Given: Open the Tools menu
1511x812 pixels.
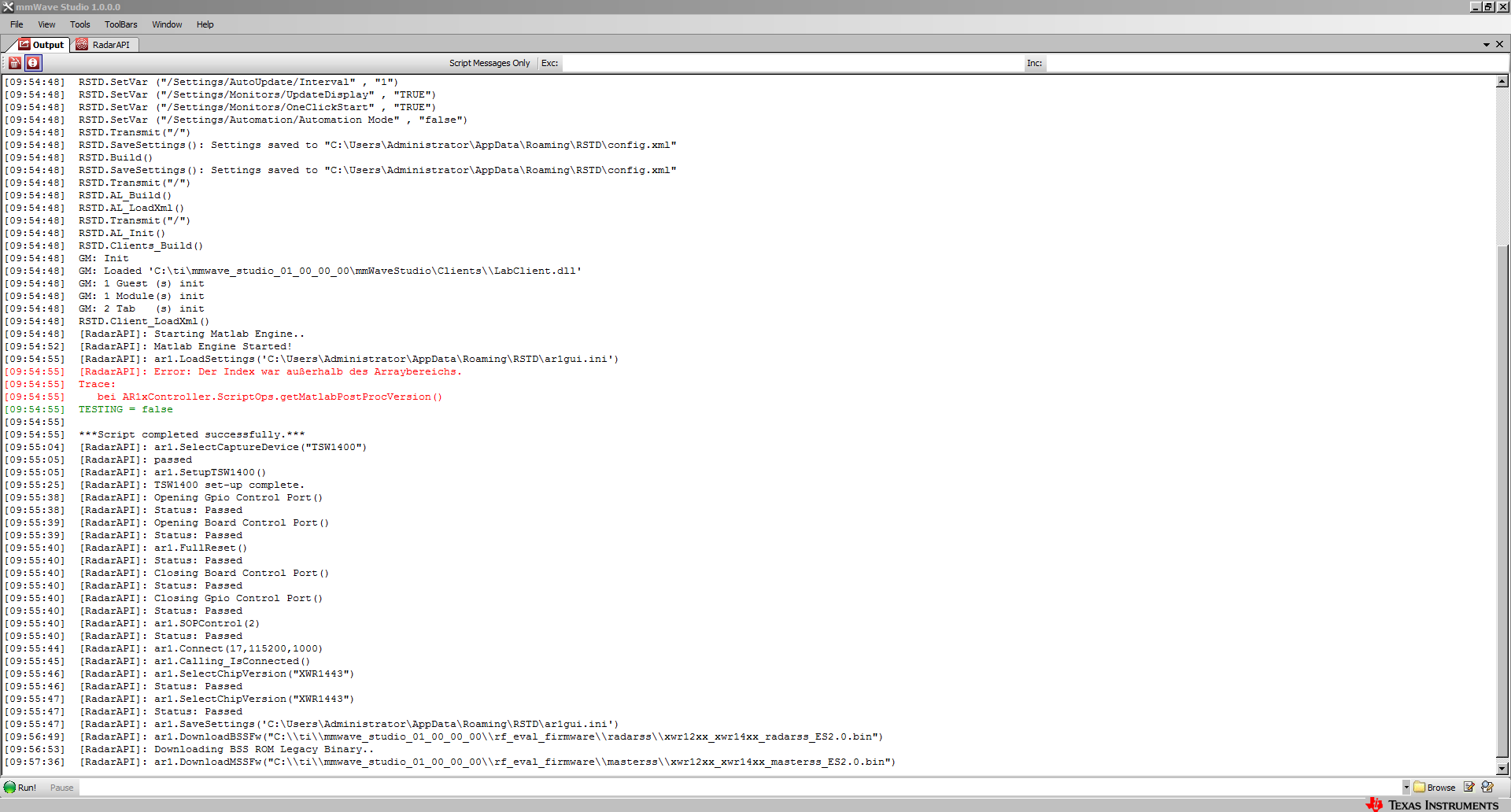Looking at the screenshot, I should 80,24.
